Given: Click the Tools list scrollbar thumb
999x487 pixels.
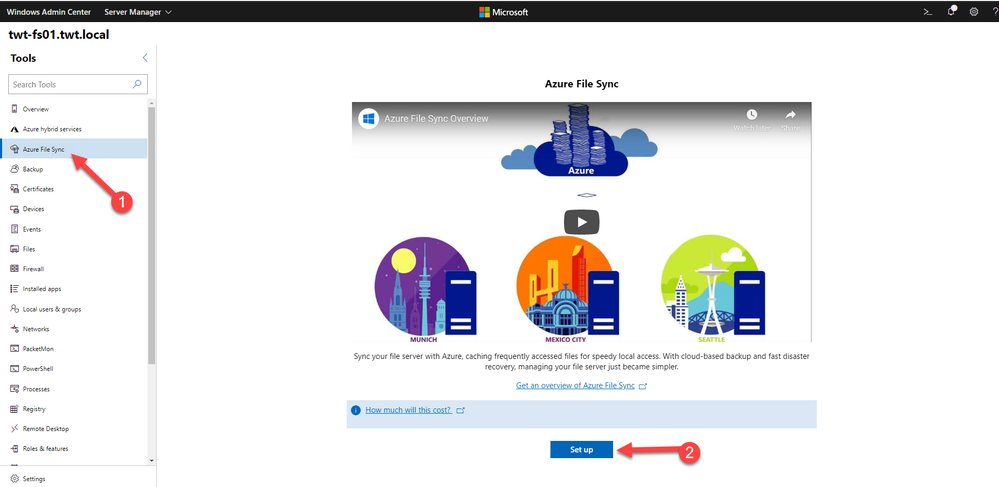Looking at the screenshot, I should (151, 235).
